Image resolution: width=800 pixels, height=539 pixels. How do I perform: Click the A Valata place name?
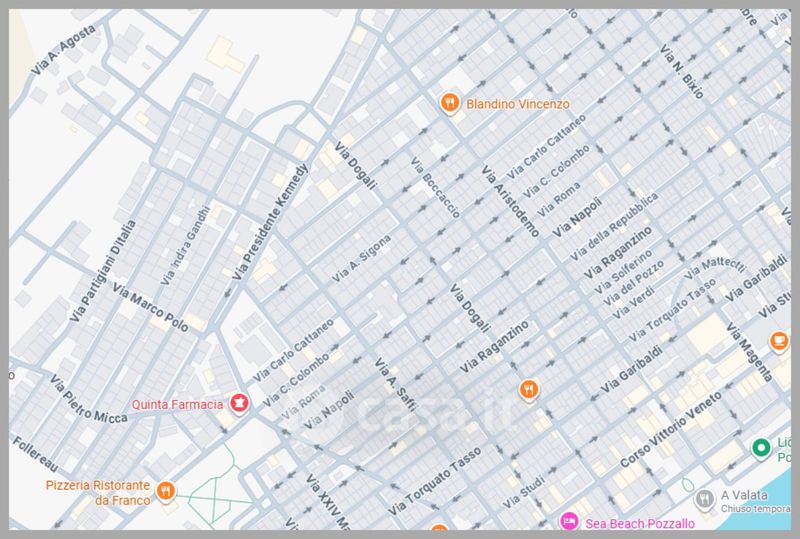click(x=742, y=492)
